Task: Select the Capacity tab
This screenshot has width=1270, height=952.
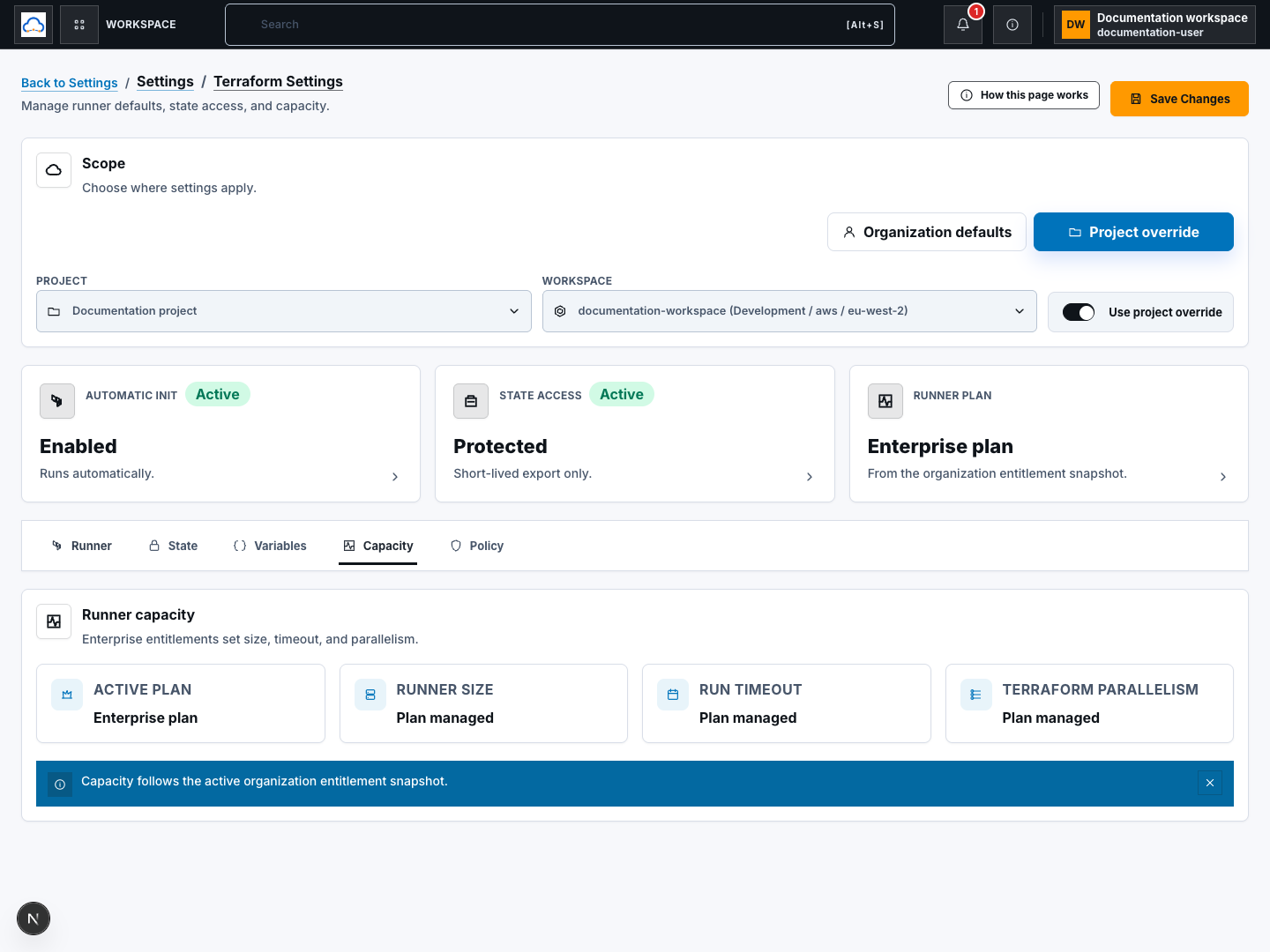Action: coord(377,546)
